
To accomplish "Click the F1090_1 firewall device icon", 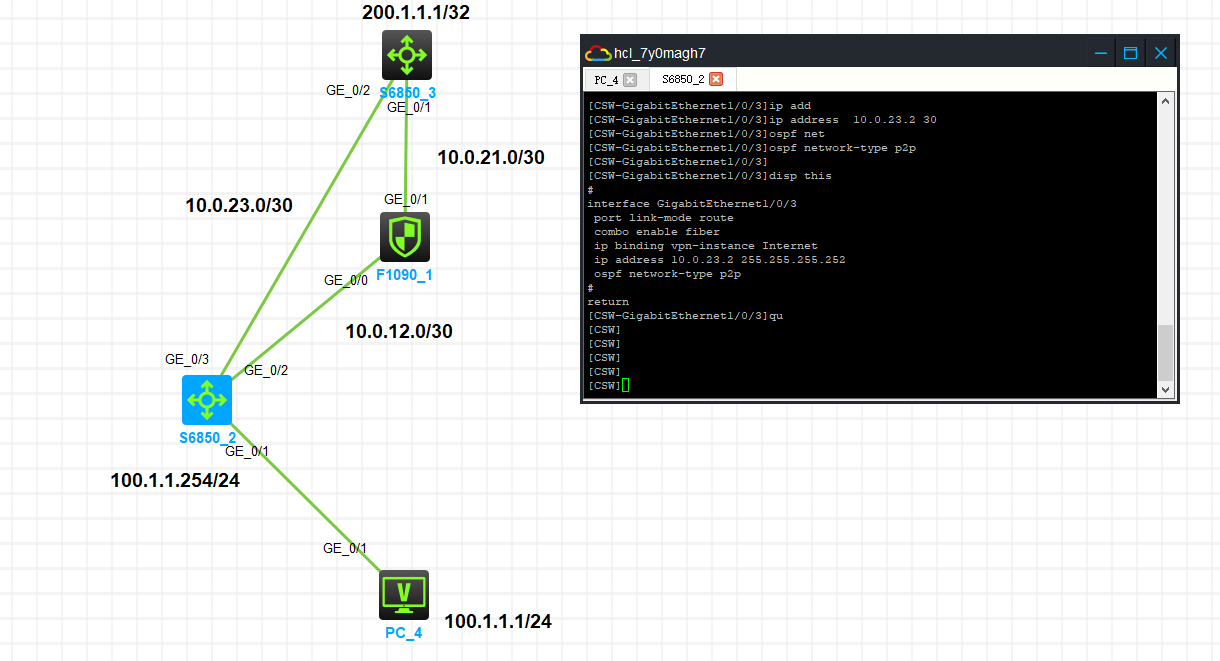I will 405,237.
